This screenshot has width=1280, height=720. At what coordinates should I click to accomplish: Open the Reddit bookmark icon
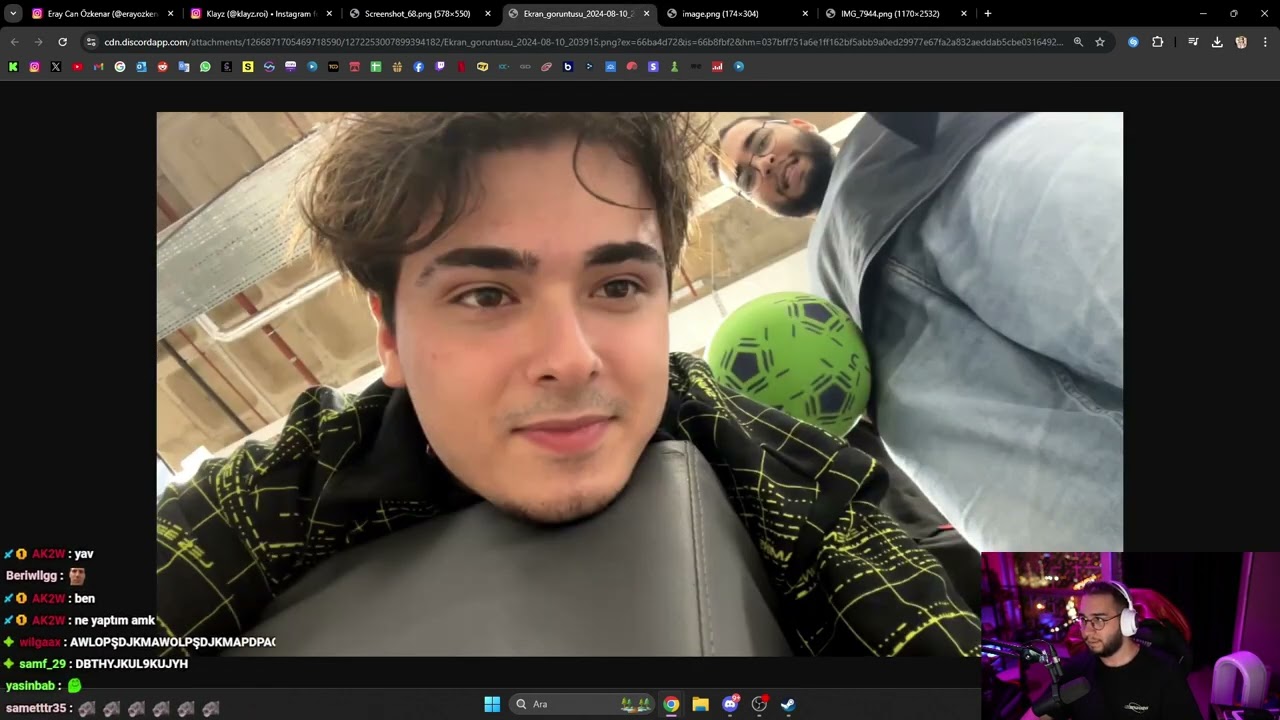[x=162, y=67]
